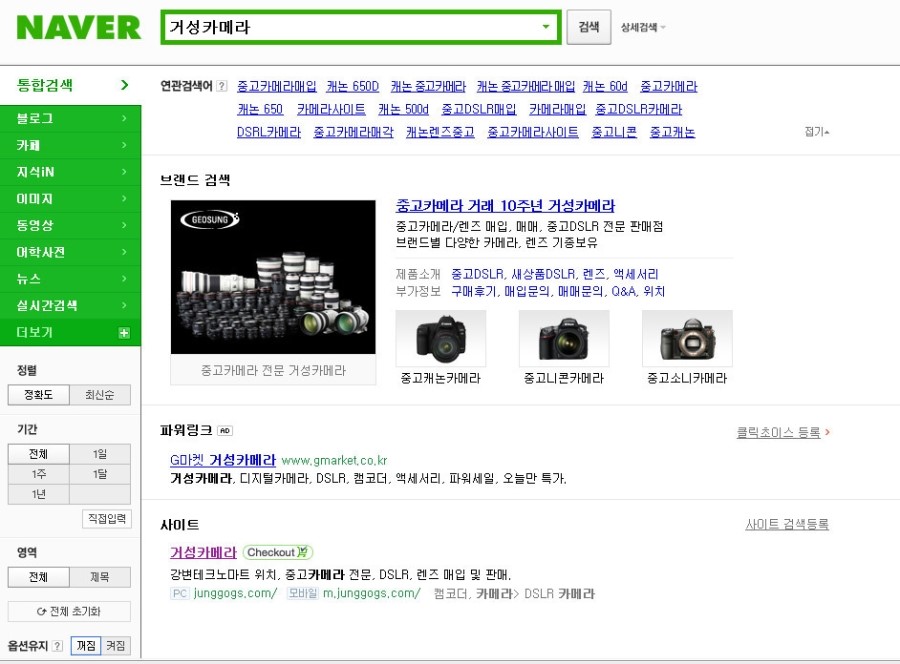Open the search box suggestions dropdown arrow
This screenshot has height=664, width=900.
point(546,26)
